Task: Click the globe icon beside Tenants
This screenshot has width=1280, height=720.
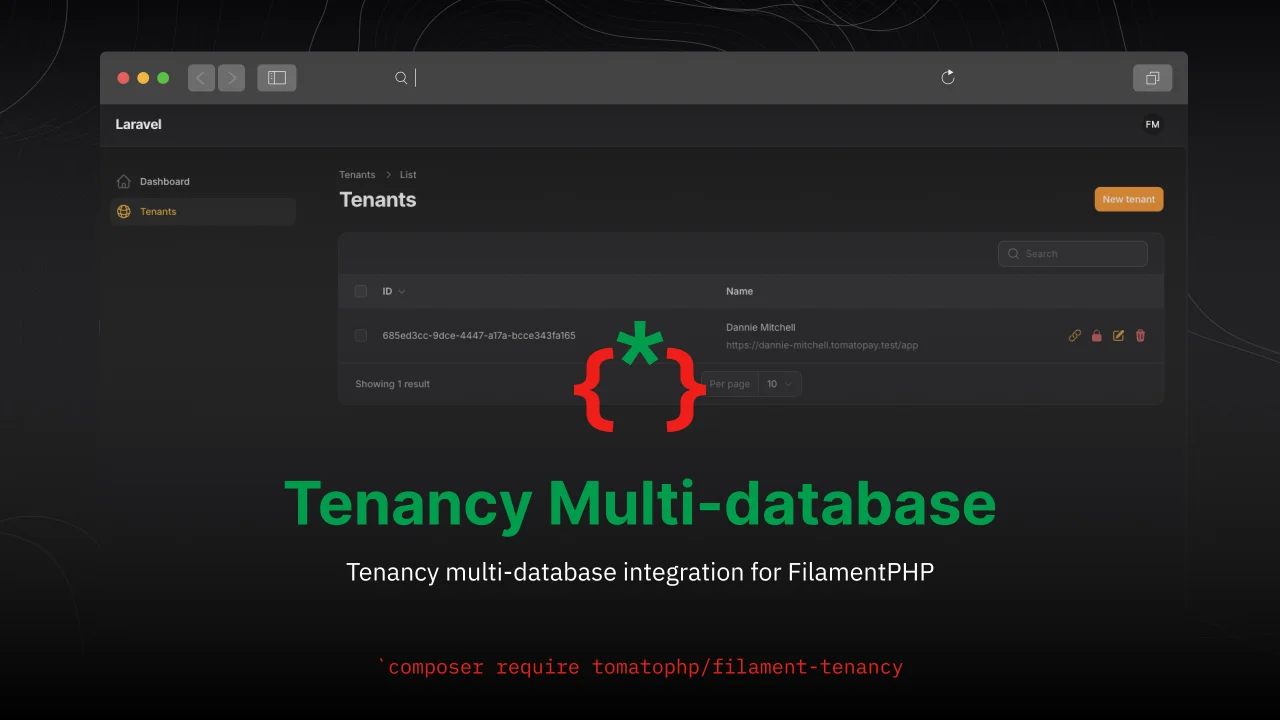Action: click(x=124, y=211)
